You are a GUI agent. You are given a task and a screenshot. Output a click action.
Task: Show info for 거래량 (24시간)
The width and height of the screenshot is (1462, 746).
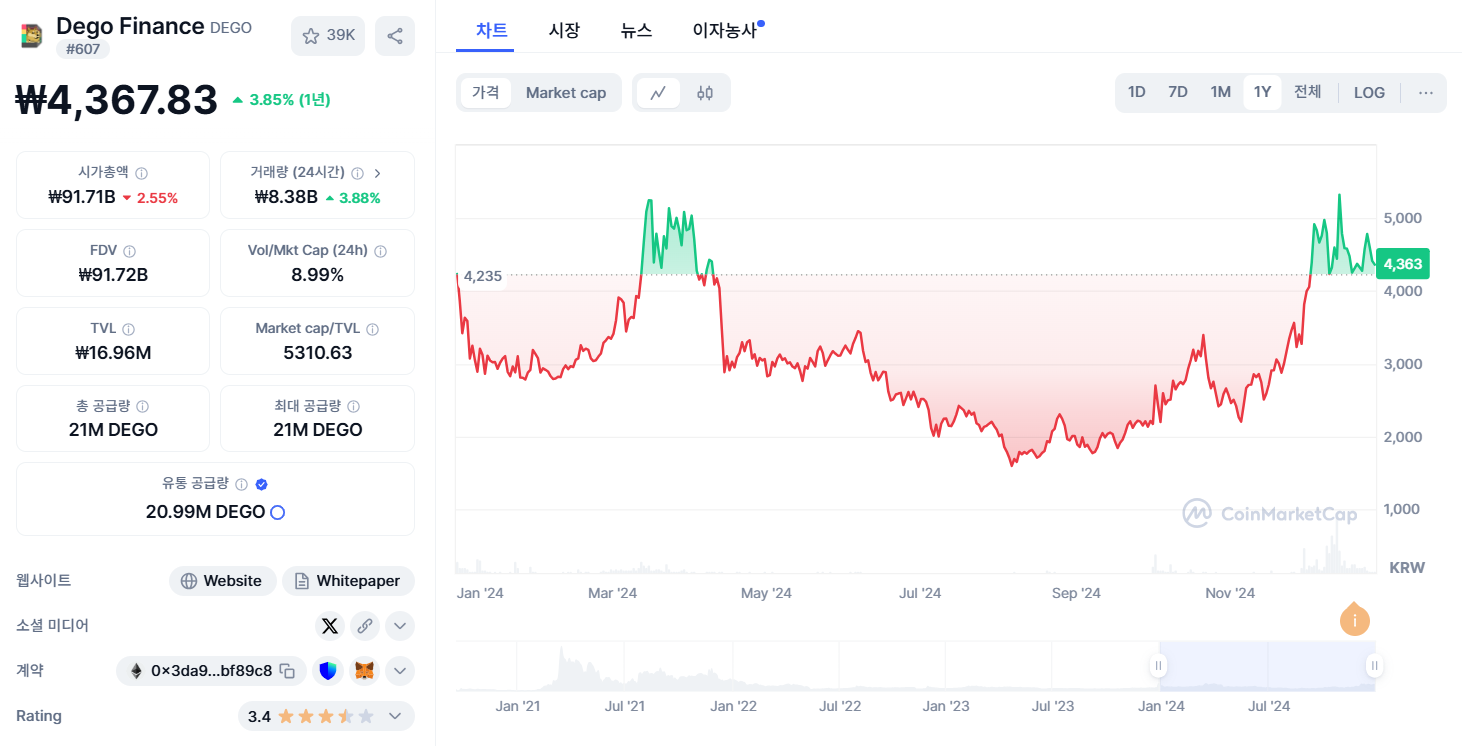358,173
